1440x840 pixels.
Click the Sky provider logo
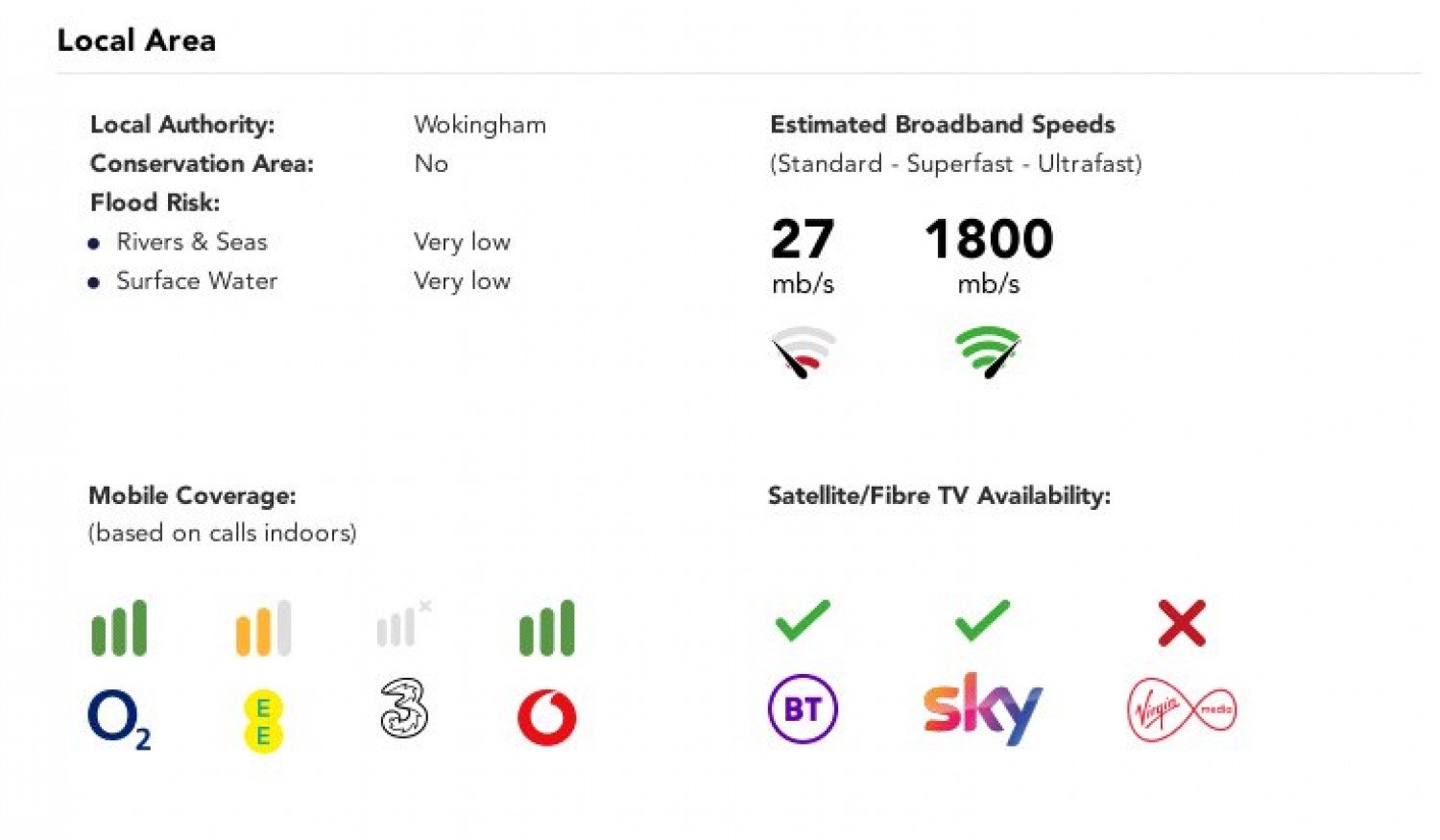click(x=982, y=708)
